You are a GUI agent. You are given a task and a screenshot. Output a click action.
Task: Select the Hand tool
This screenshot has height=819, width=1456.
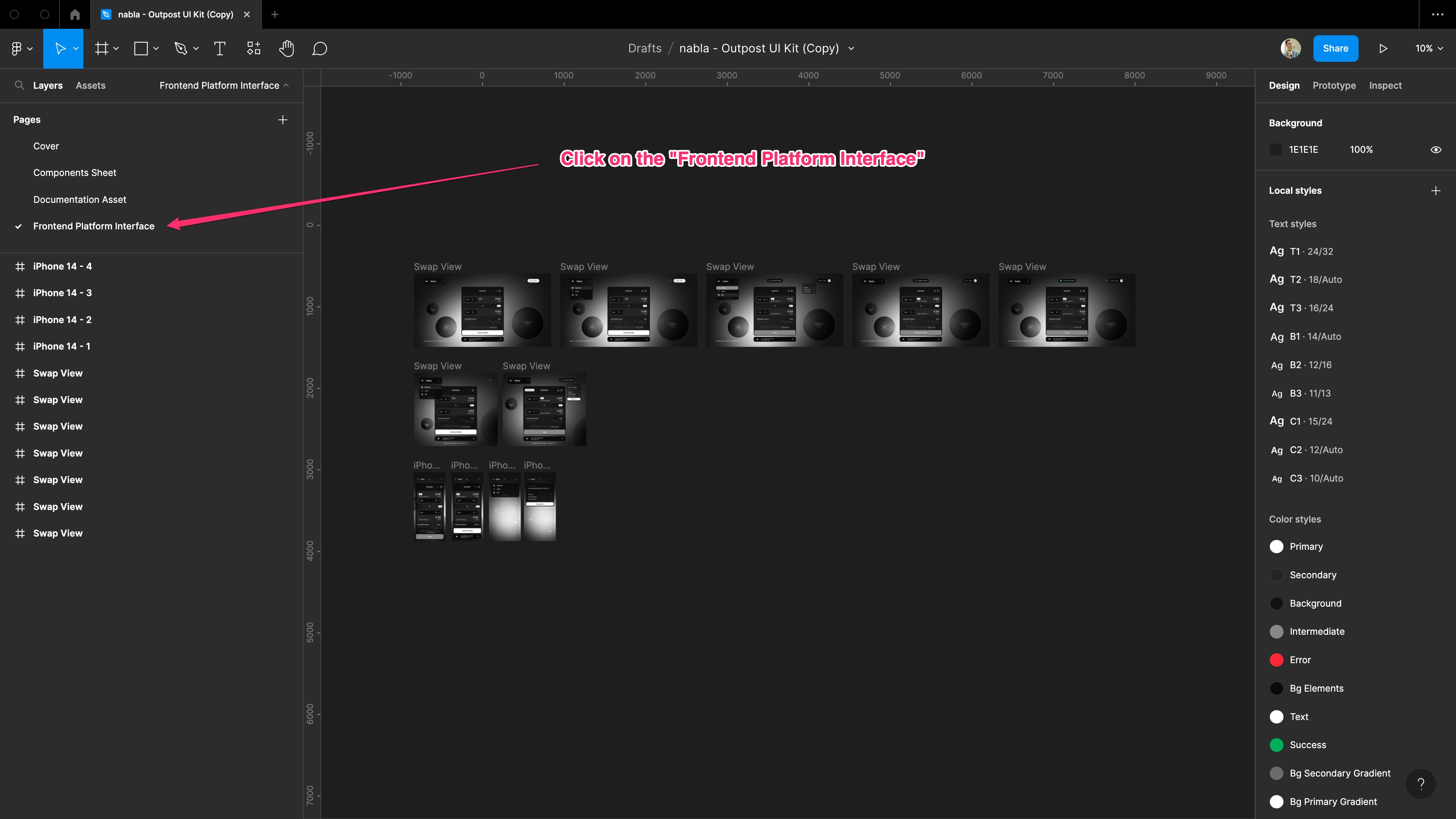[287, 49]
